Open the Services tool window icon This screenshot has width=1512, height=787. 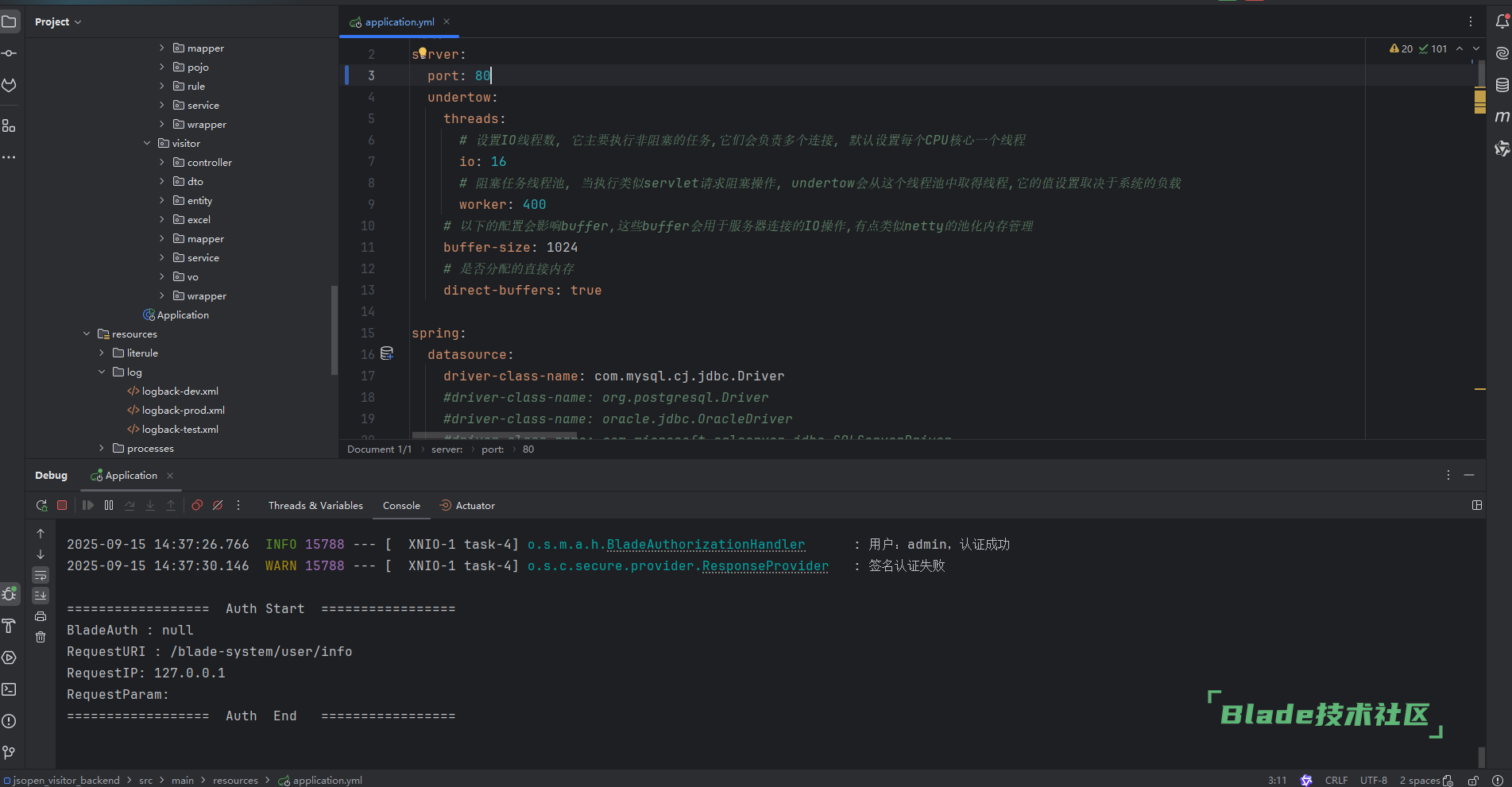pyautogui.click(x=9, y=658)
